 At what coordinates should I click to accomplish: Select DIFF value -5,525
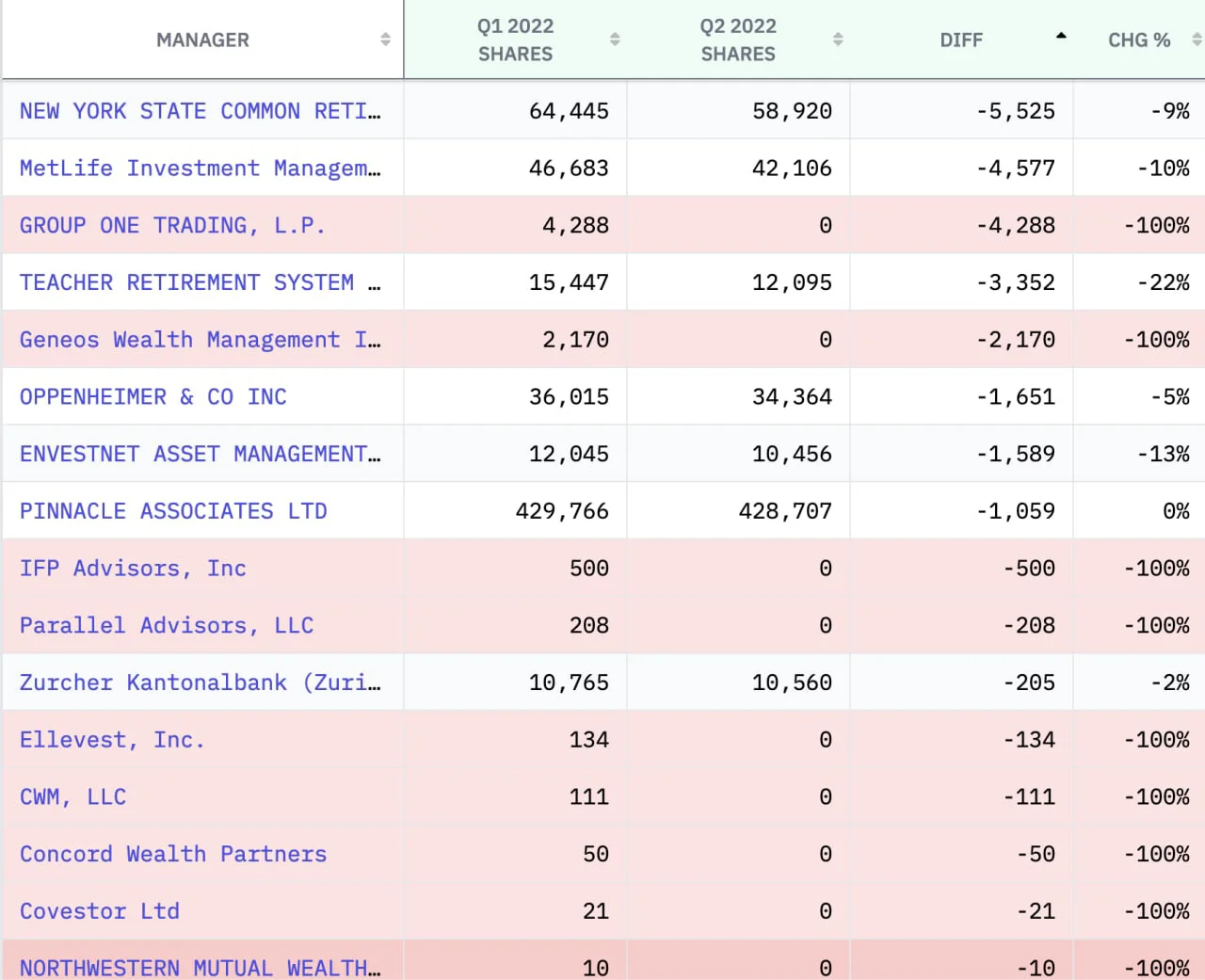[x=1016, y=111]
